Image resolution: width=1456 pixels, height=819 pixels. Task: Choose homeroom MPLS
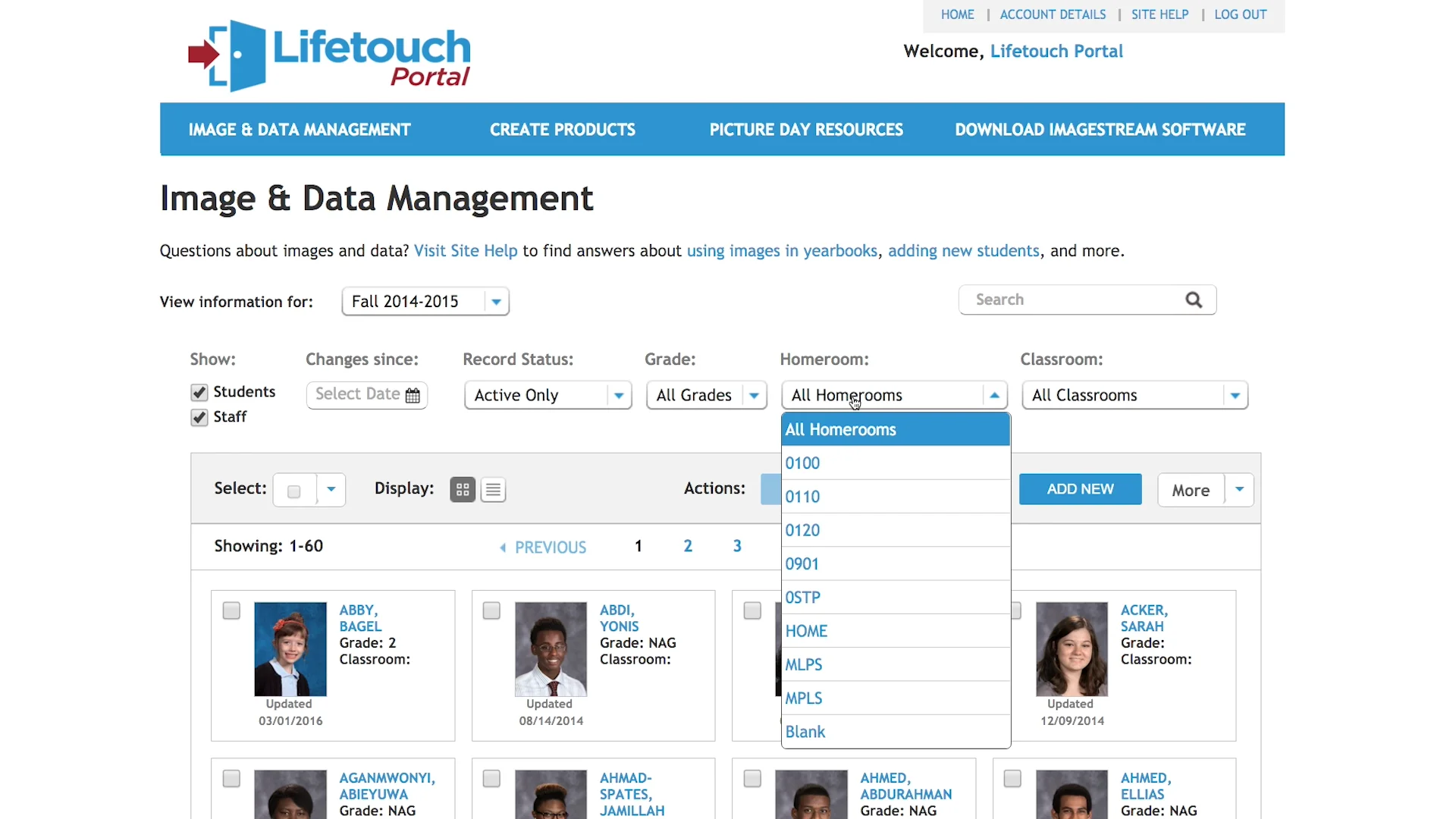point(896,698)
